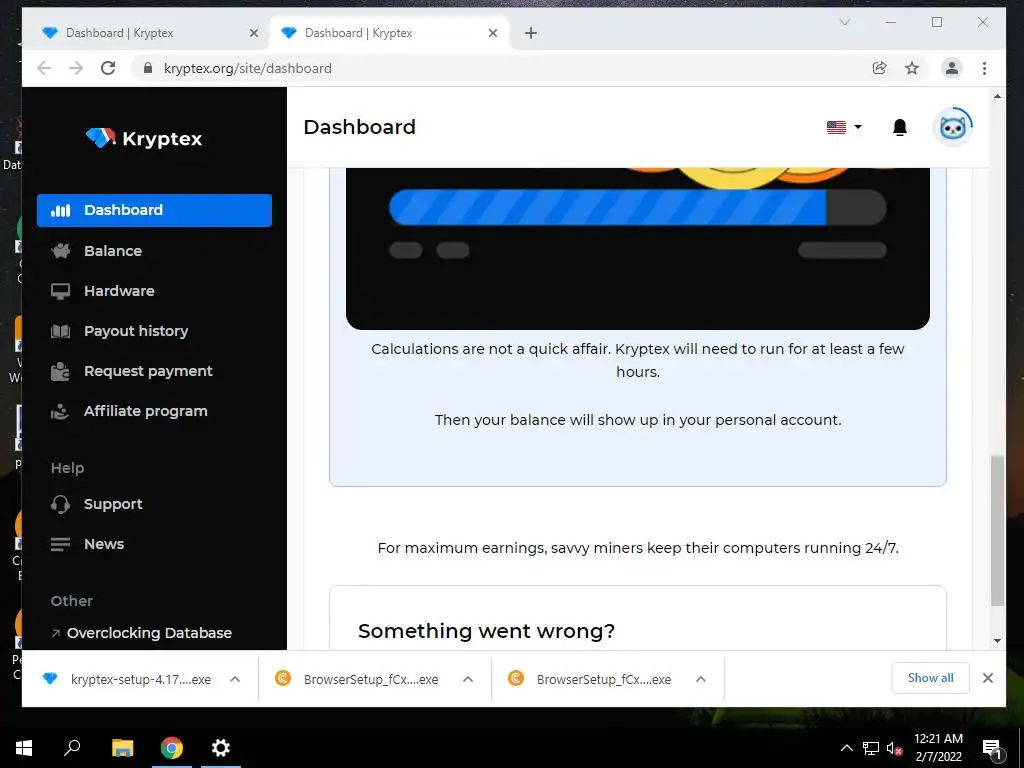The height and width of the screenshot is (768, 1024).
Task: Open the Windows Start menu
Action: click(24, 748)
